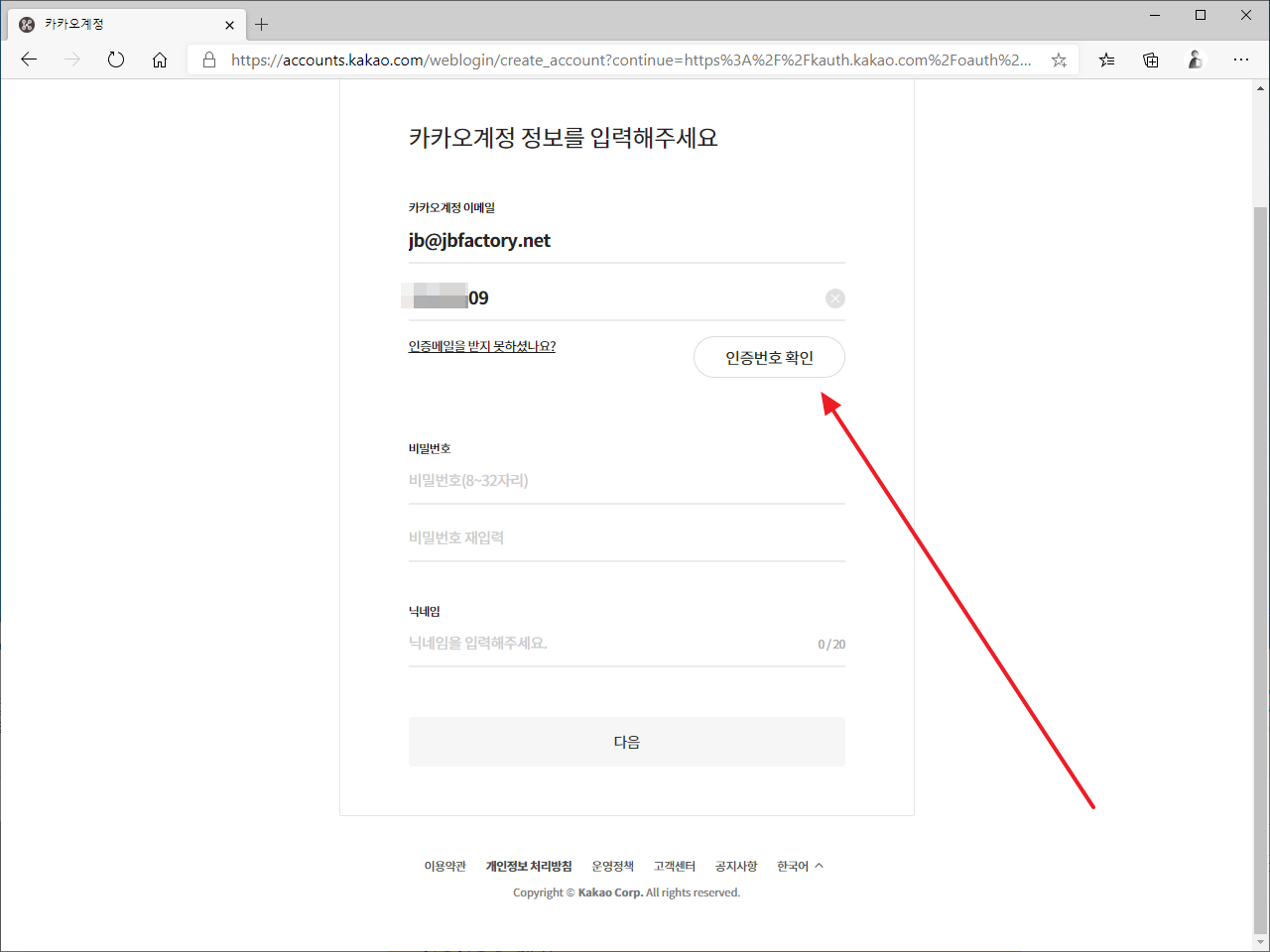
Task: Click the 카카오계정 정보를 입력해주세요 heading
Action: [564, 138]
